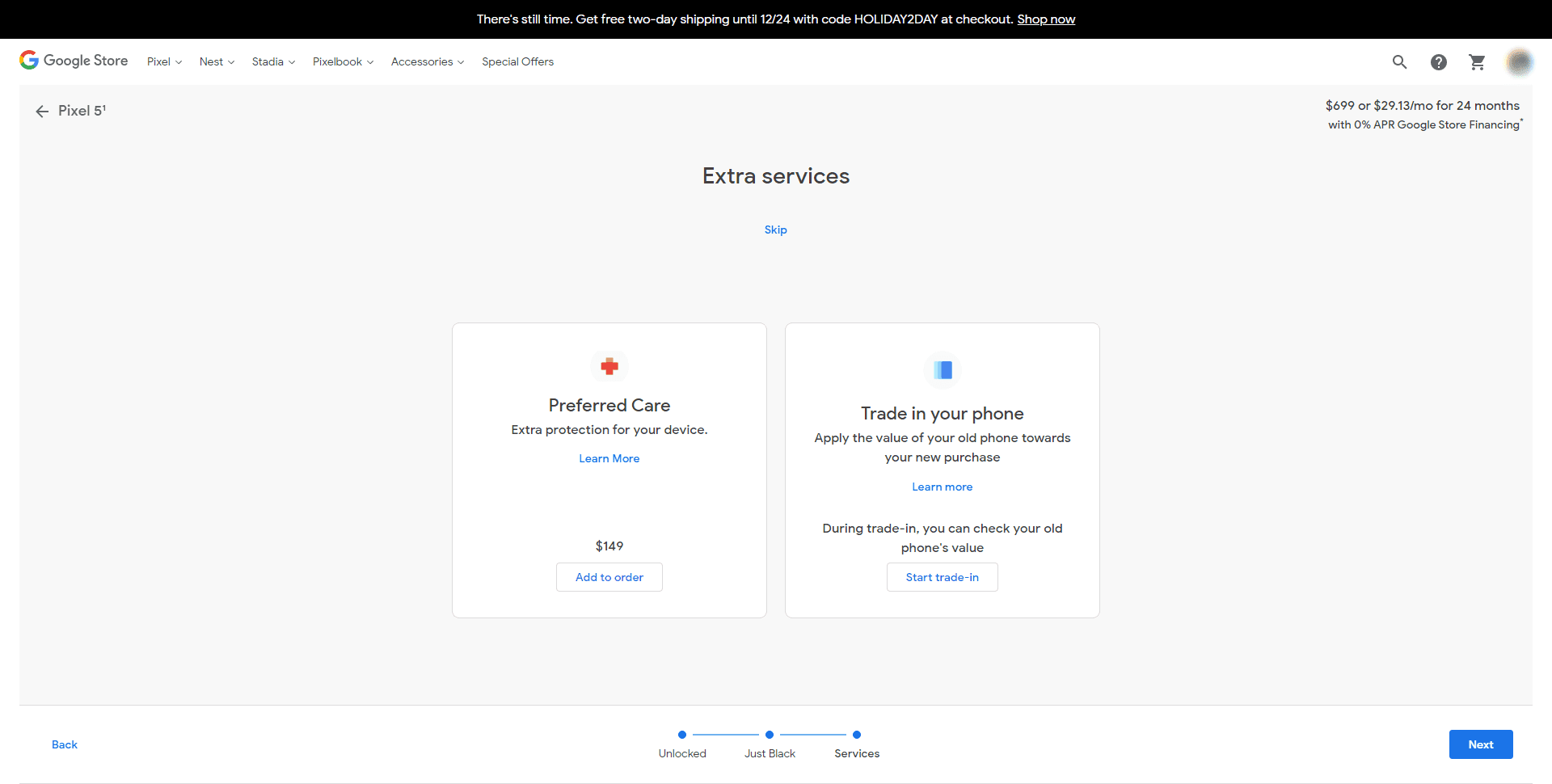Click the back arrow next to Pixel 5
1552x784 pixels.
[x=42, y=111]
